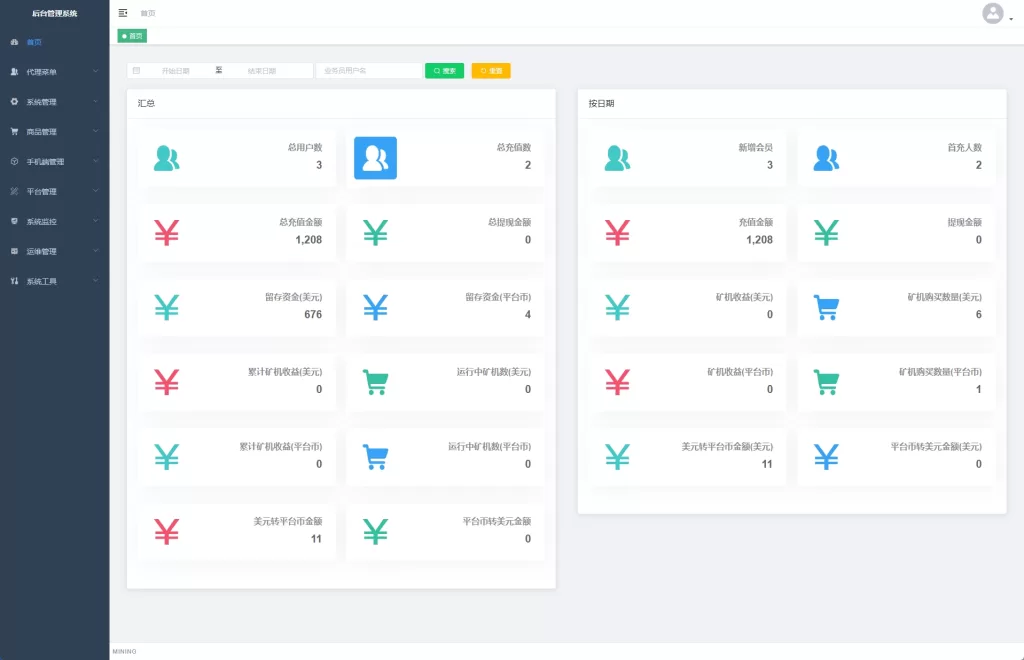Click the blue 总充值数 users icon
1024x660 pixels.
376,158
